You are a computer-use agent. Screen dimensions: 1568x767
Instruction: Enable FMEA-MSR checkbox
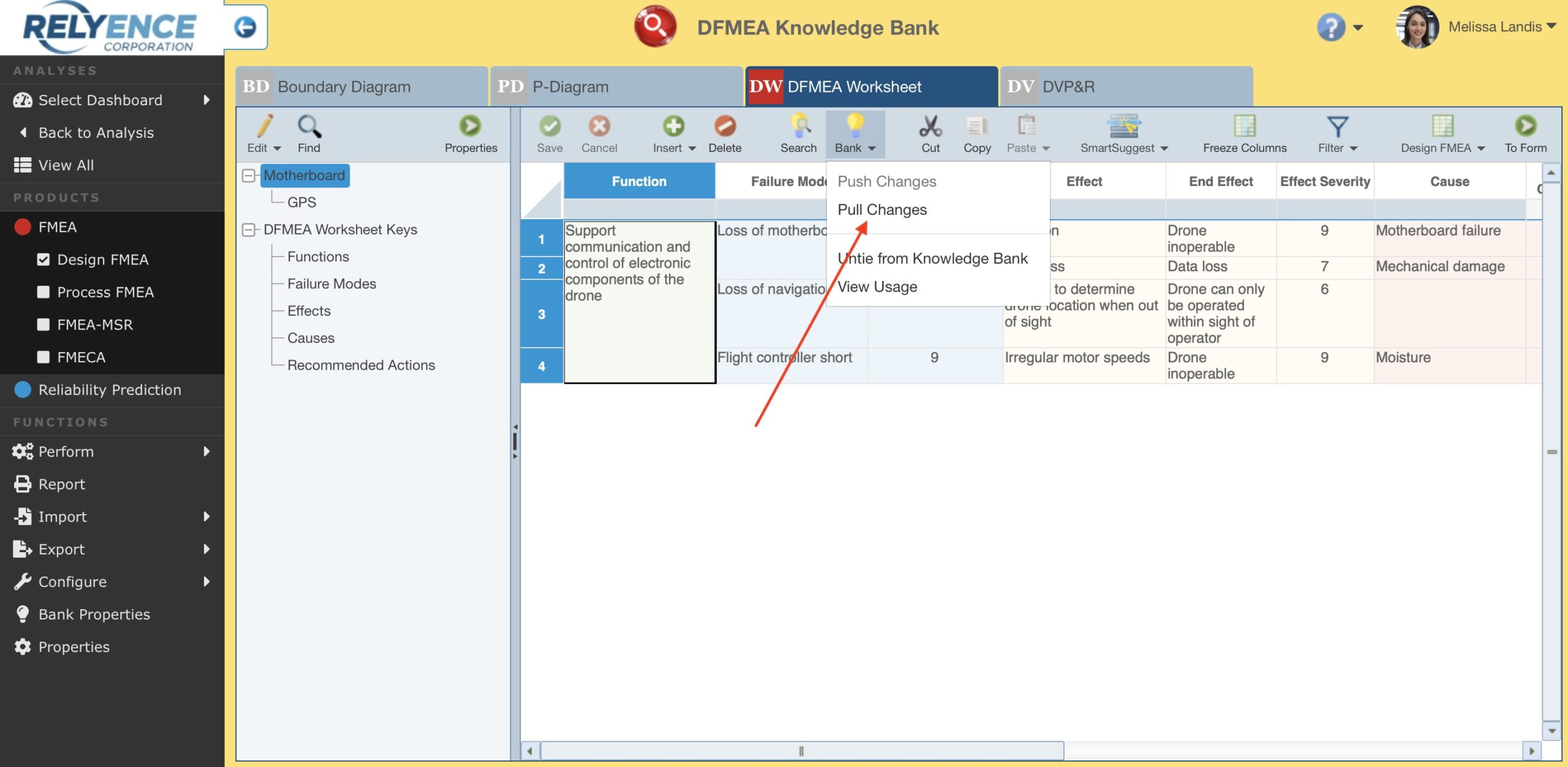[x=43, y=324]
